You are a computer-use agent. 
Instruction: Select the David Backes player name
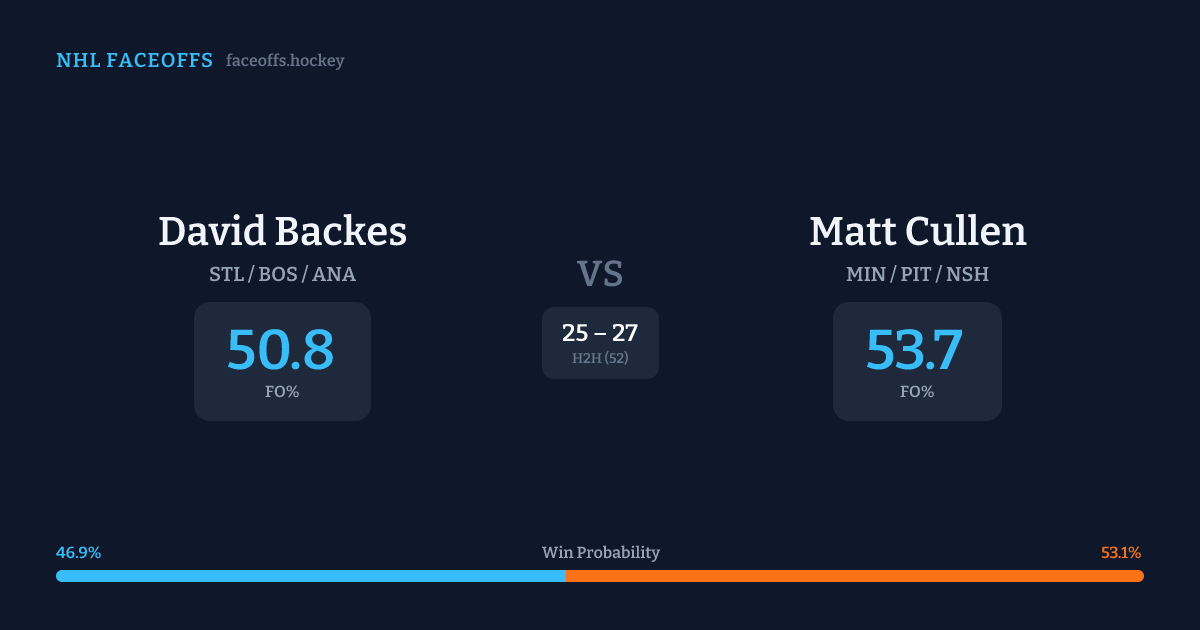[x=282, y=232]
